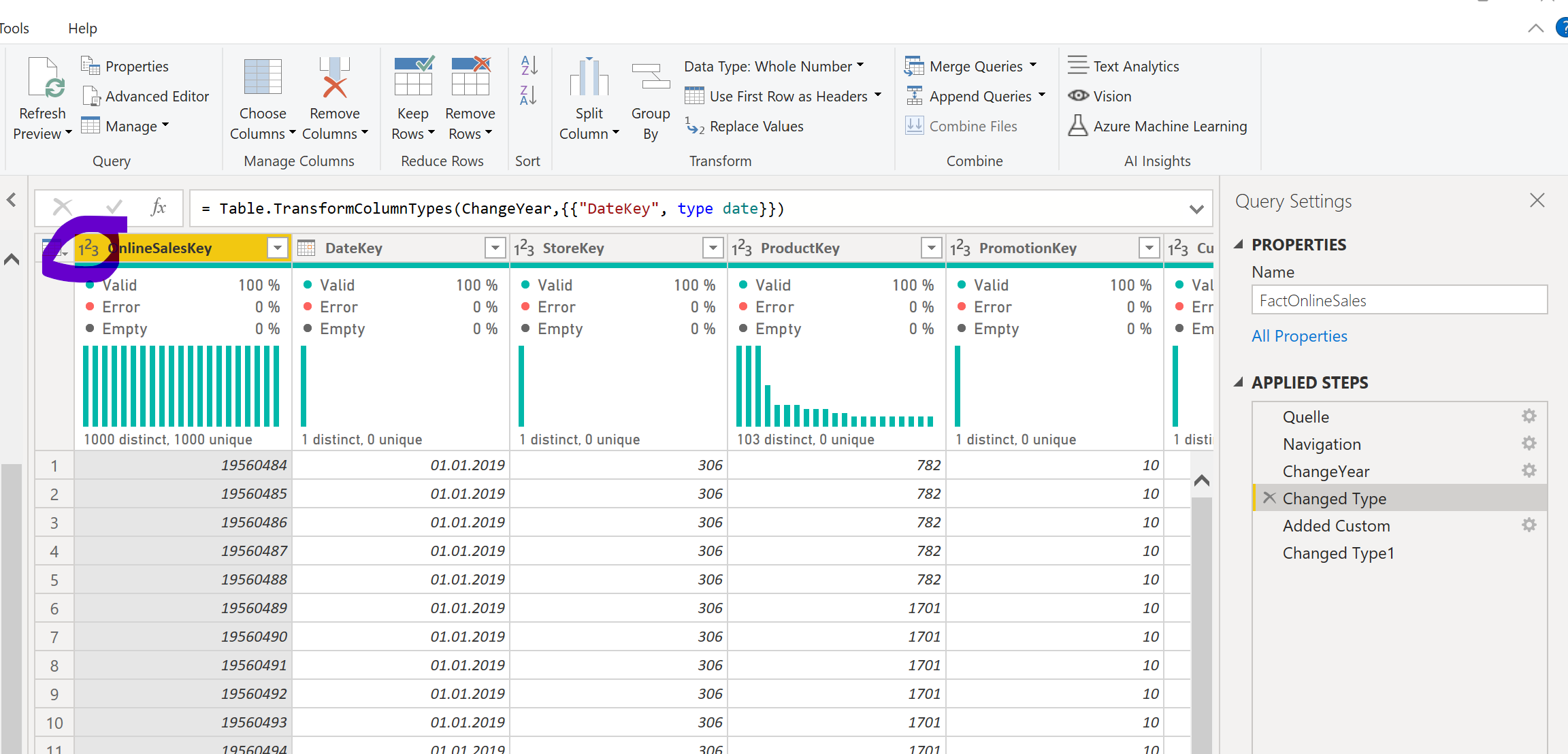Click the Keep Rows icon

(413, 76)
